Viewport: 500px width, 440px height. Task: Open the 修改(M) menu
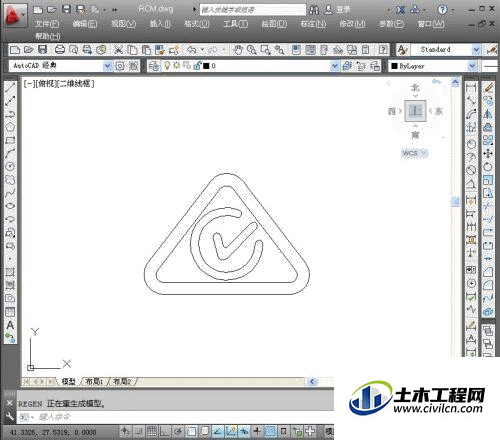coord(352,24)
